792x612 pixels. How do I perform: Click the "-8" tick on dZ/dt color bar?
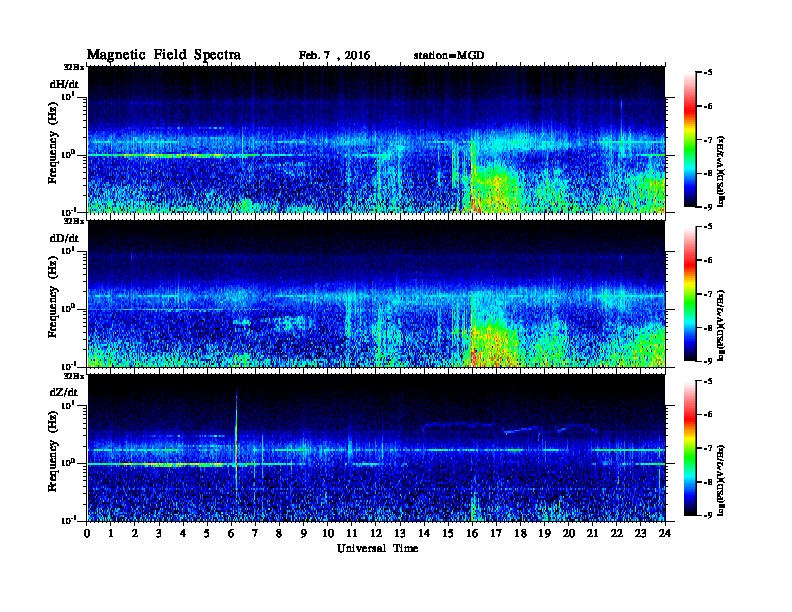click(708, 482)
